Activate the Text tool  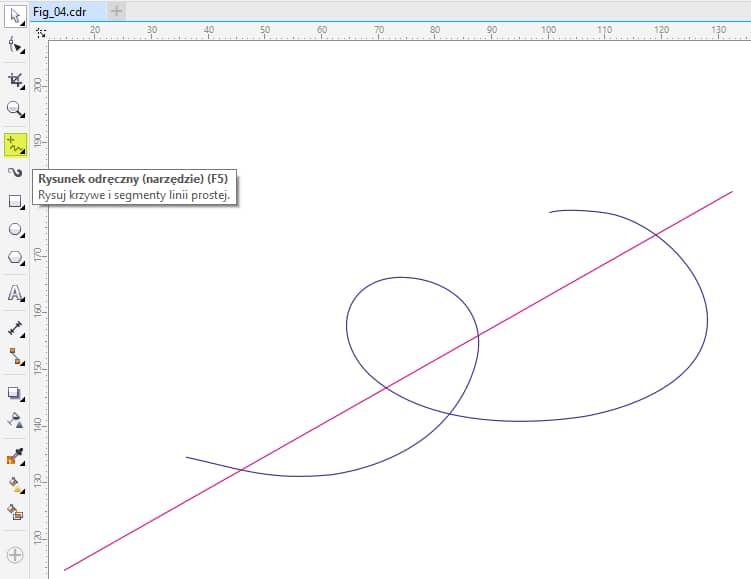15,293
